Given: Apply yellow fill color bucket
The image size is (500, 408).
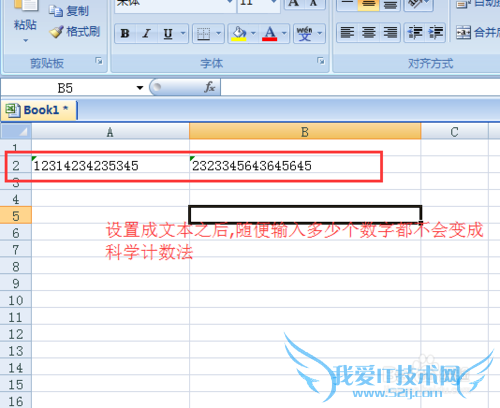Looking at the screenshot, I should tap(239, 33).
